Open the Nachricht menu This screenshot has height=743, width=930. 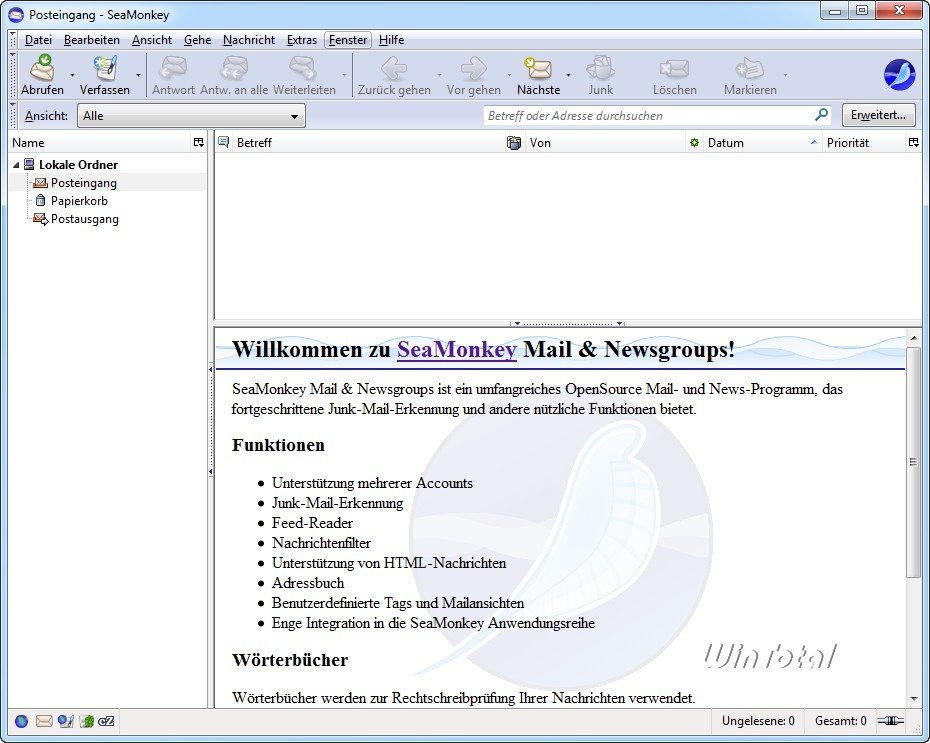(249, 40)
